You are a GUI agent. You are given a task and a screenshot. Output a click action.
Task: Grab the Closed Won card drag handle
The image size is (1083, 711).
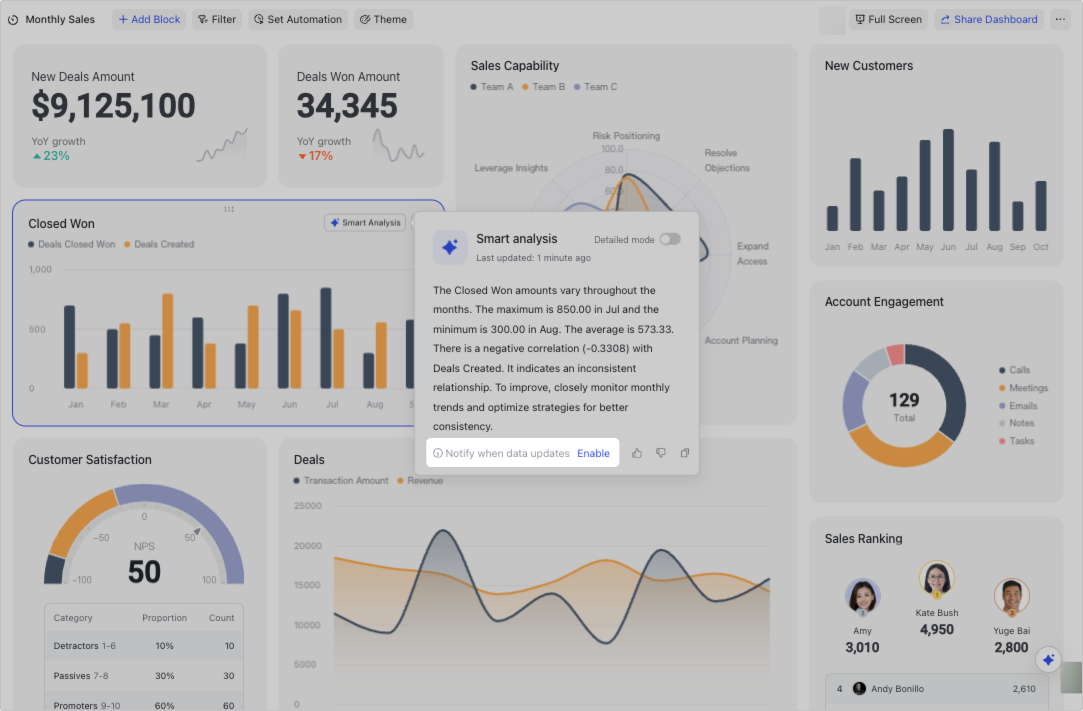tap(229, 209)
